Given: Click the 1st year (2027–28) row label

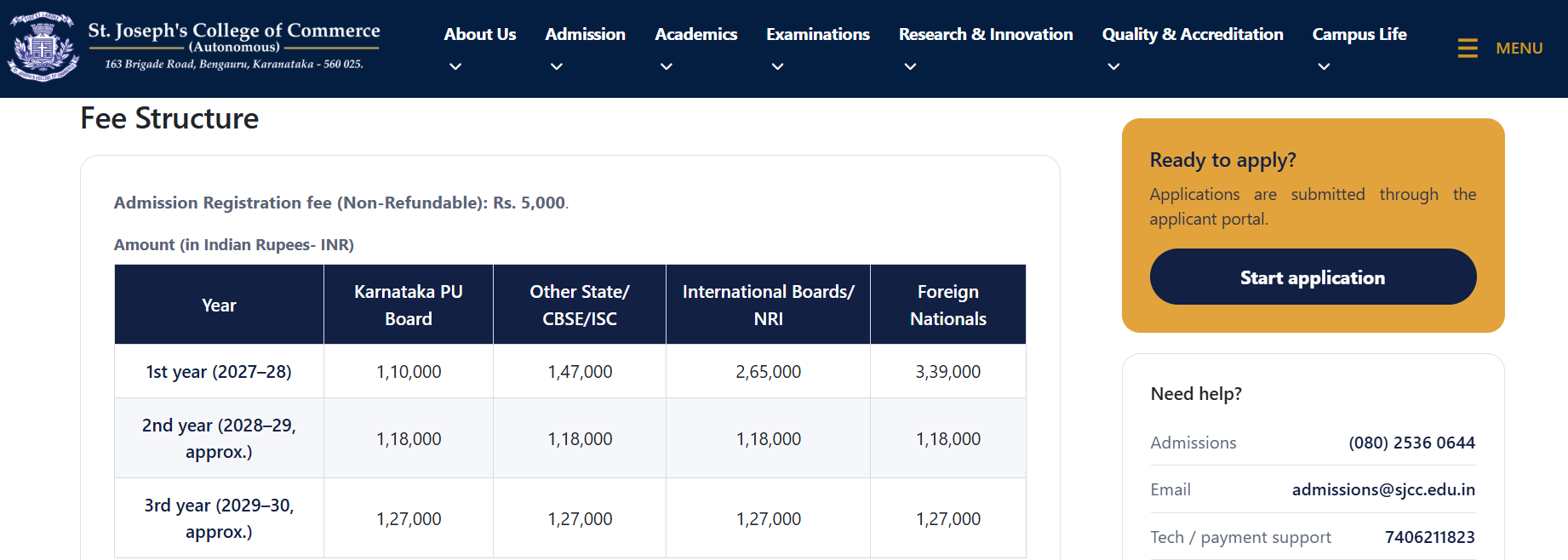Looking at the screenshot, I should tap(219, 371).
